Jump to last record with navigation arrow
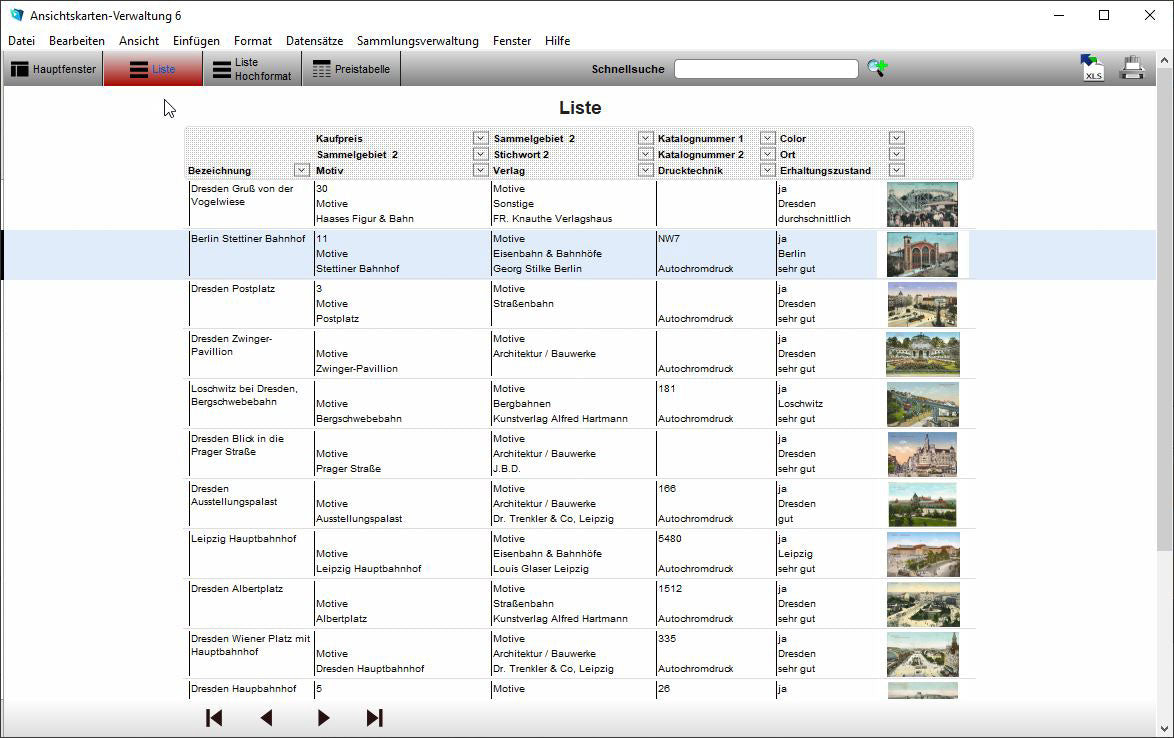 (375, 717)
